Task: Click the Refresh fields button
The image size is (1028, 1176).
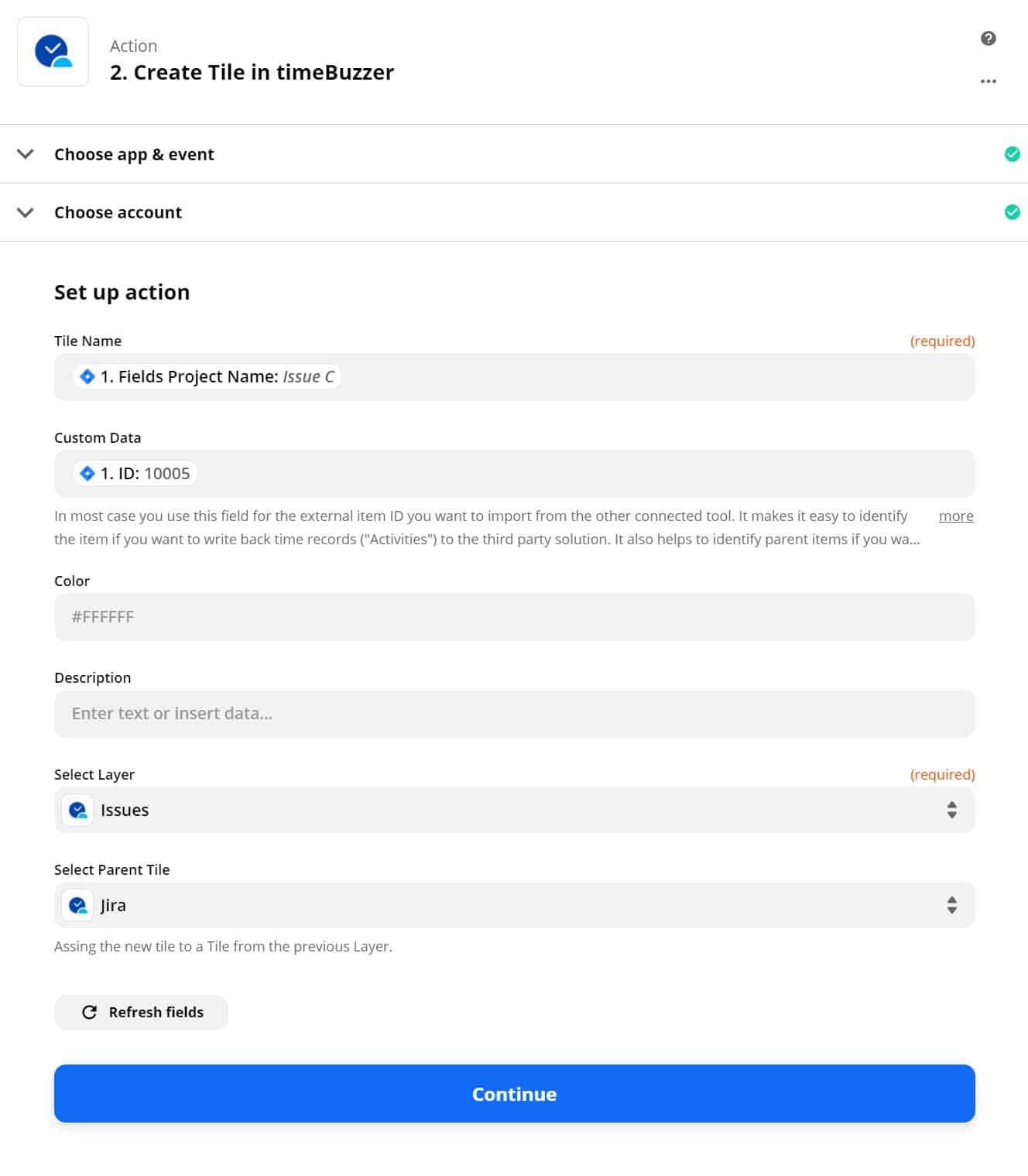Action: 141,1012
